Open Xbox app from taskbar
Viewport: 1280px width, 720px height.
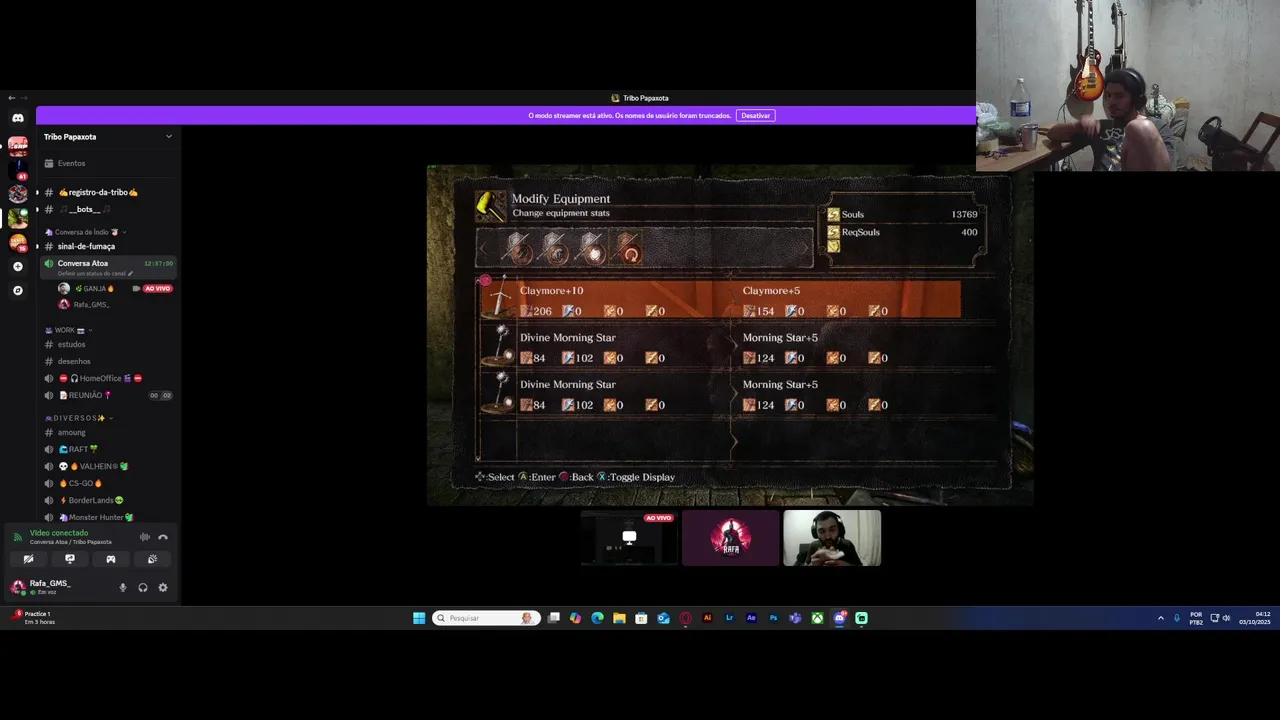pyautogui.click(x=817, y=618)
